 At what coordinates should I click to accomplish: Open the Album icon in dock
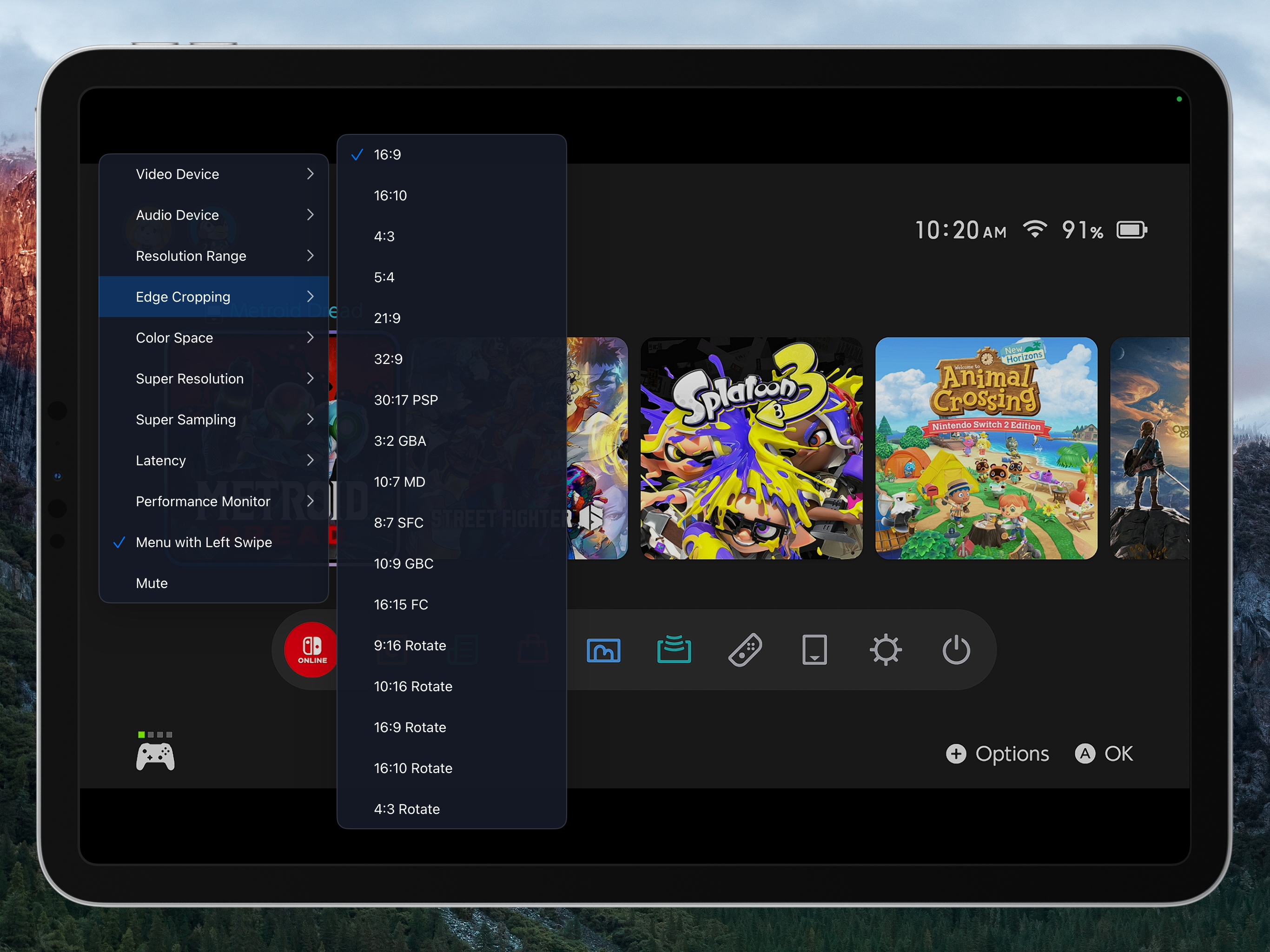coord(603,650)
